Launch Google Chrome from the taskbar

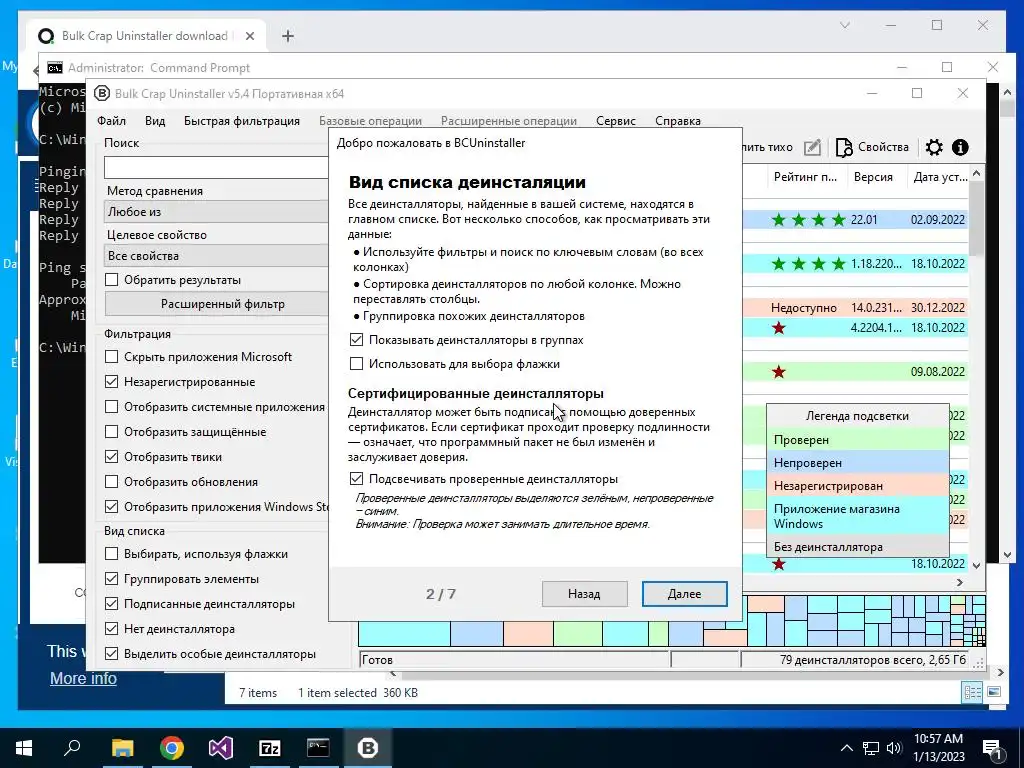[x=172, y=748]
